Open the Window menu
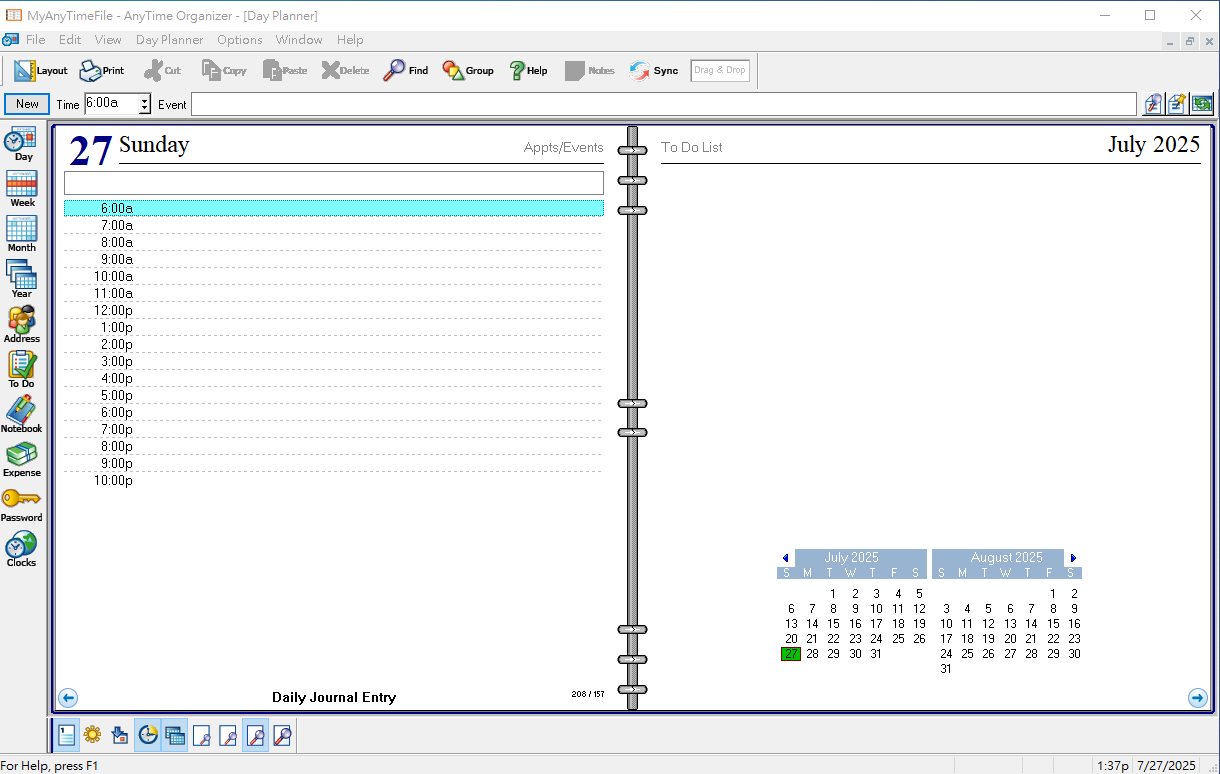This screenshot has height=774, width=1220. click(x=299, y=40)
